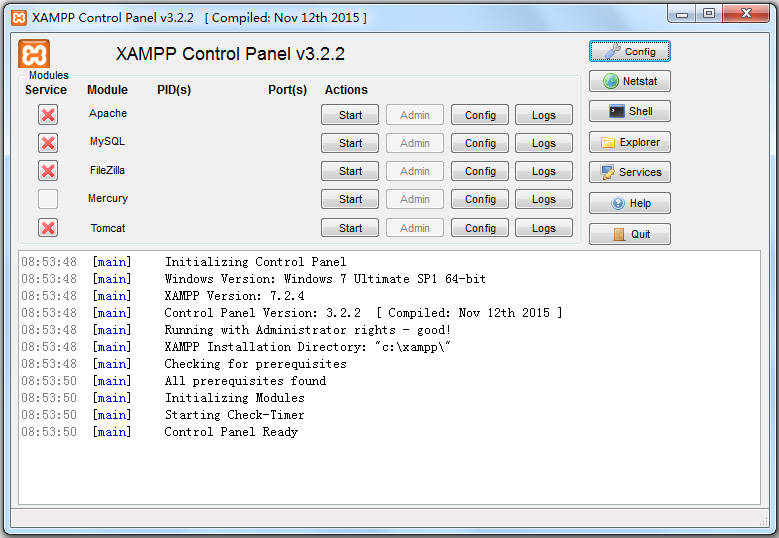Quit the XAMPP Control Panel
Screen dimensions: 779x538
click(x=629, y=234)
